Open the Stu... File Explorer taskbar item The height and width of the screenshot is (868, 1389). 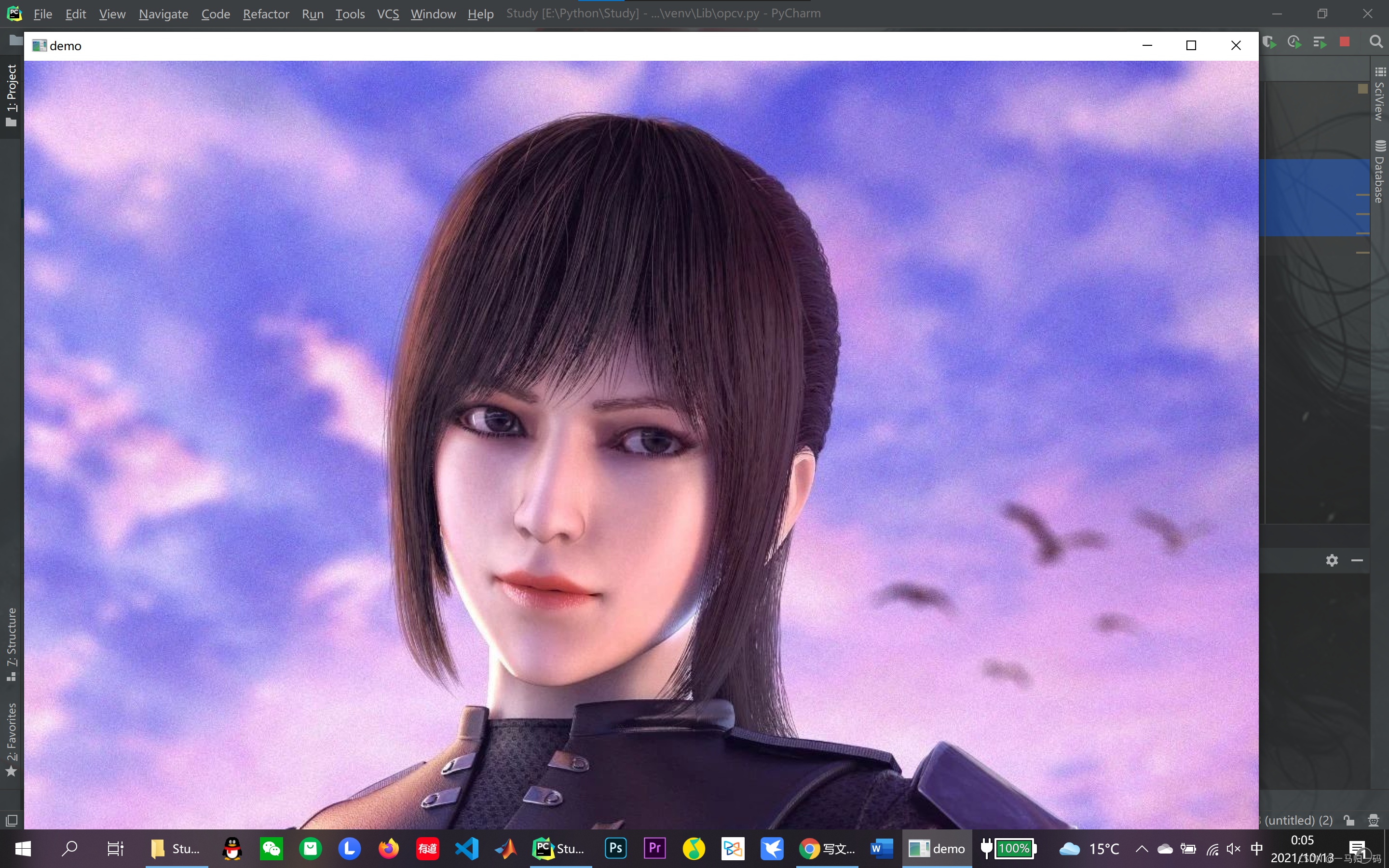click(176, 849)
